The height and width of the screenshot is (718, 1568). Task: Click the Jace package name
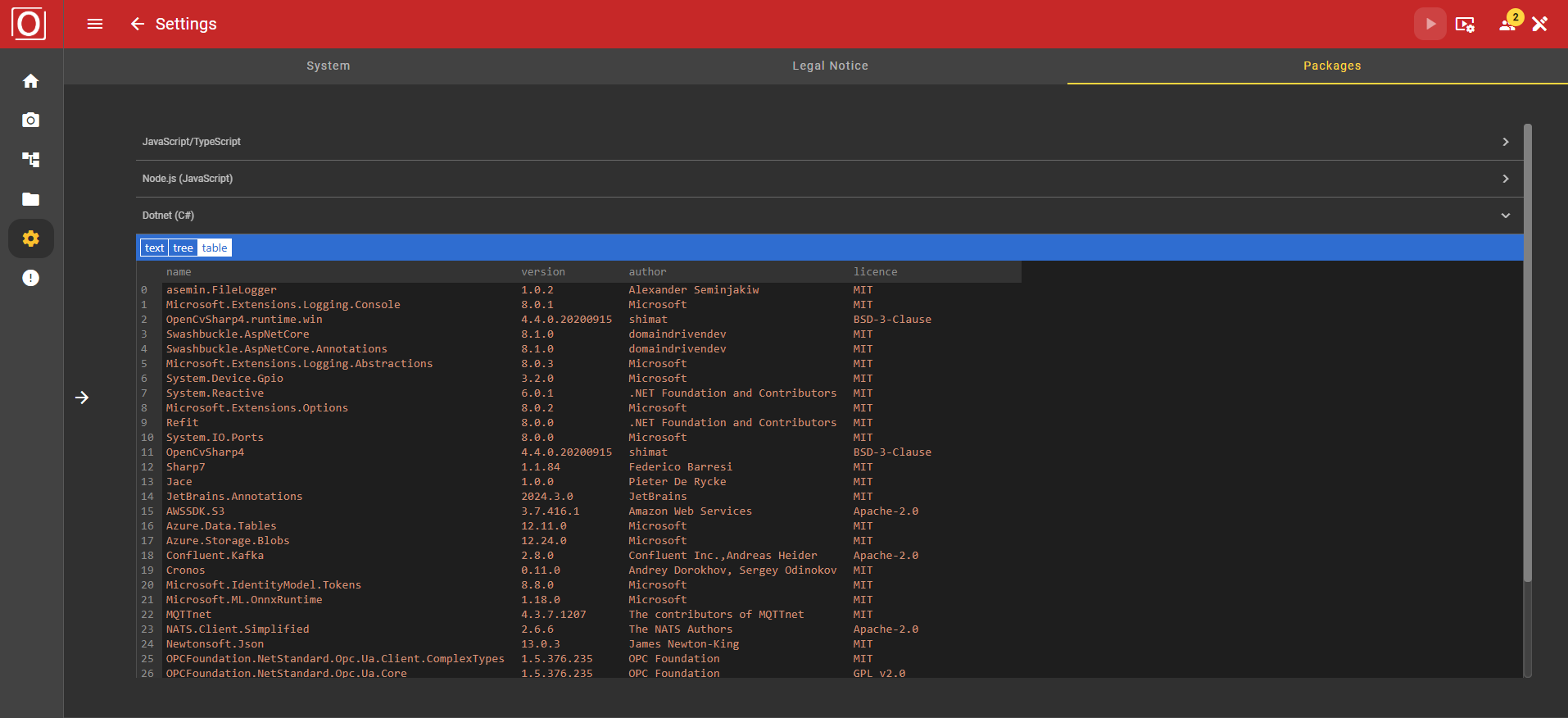tap(179, 482)
